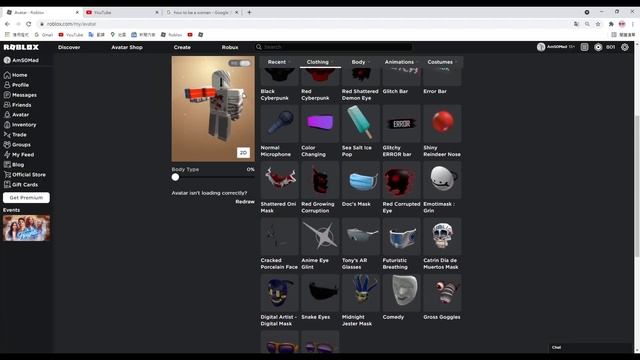Open the Robux menu
640x360 pixels.
click(x=230, y=47)
